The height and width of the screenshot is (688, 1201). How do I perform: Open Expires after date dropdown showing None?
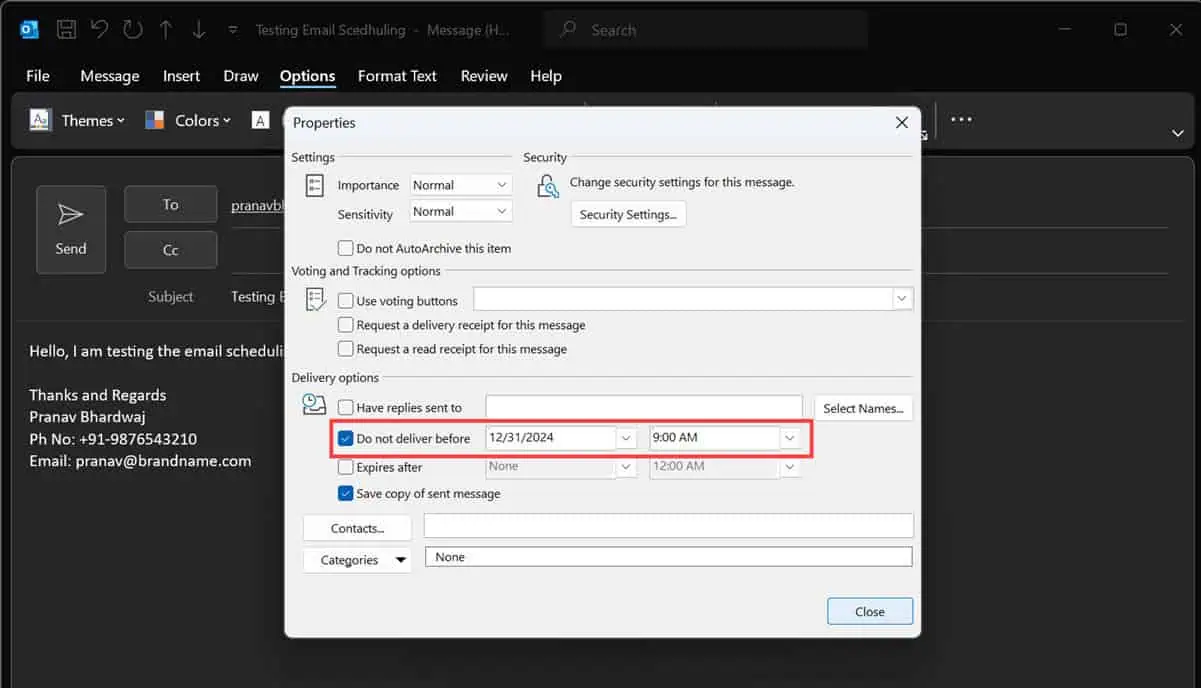(x=627, y=467)
